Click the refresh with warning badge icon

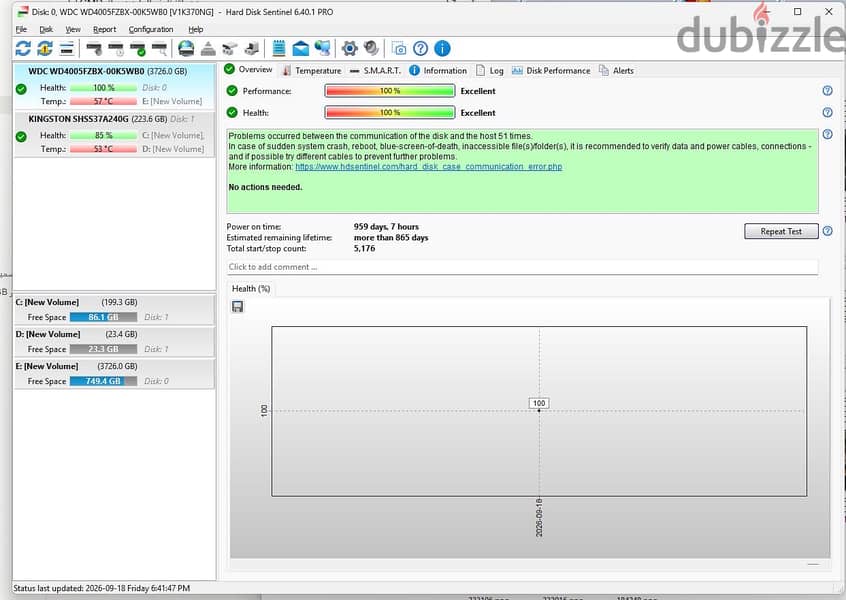(45, 49)
